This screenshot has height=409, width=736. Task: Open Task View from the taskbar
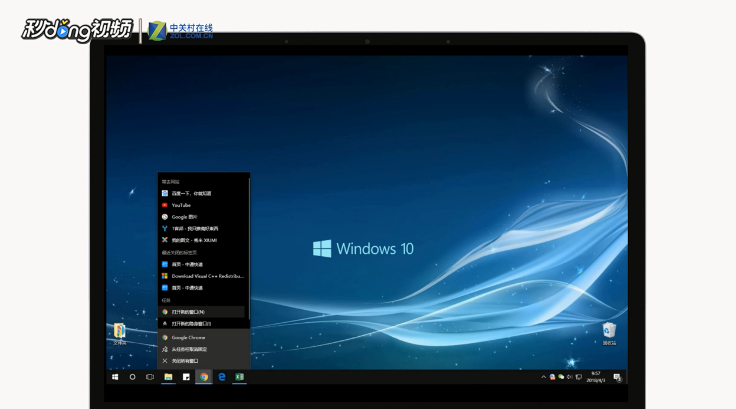click(150, 377)
